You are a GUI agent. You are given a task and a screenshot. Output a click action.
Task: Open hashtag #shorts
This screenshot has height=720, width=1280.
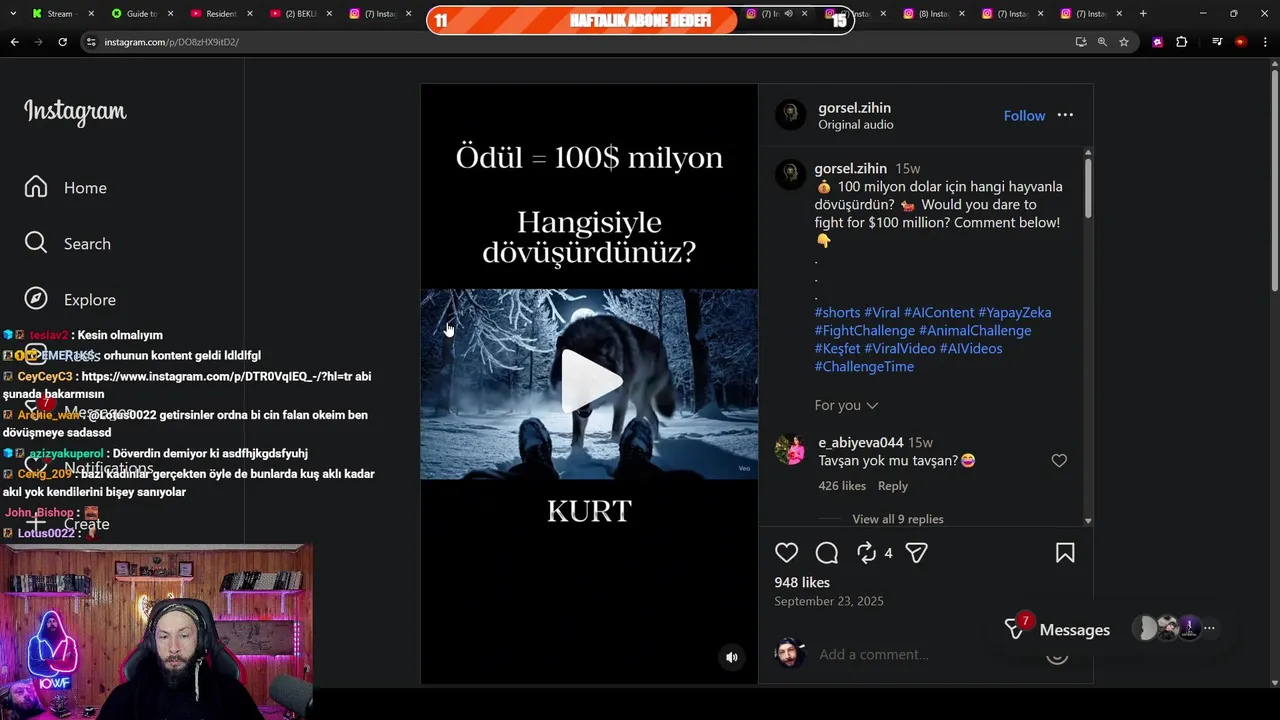(837, 313)
